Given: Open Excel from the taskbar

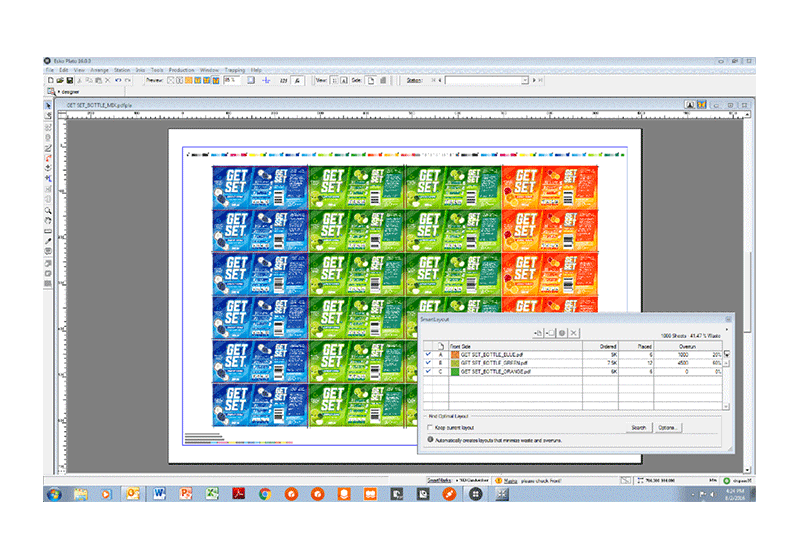Looking at the screenshot, I should click(x=212, y=493).
